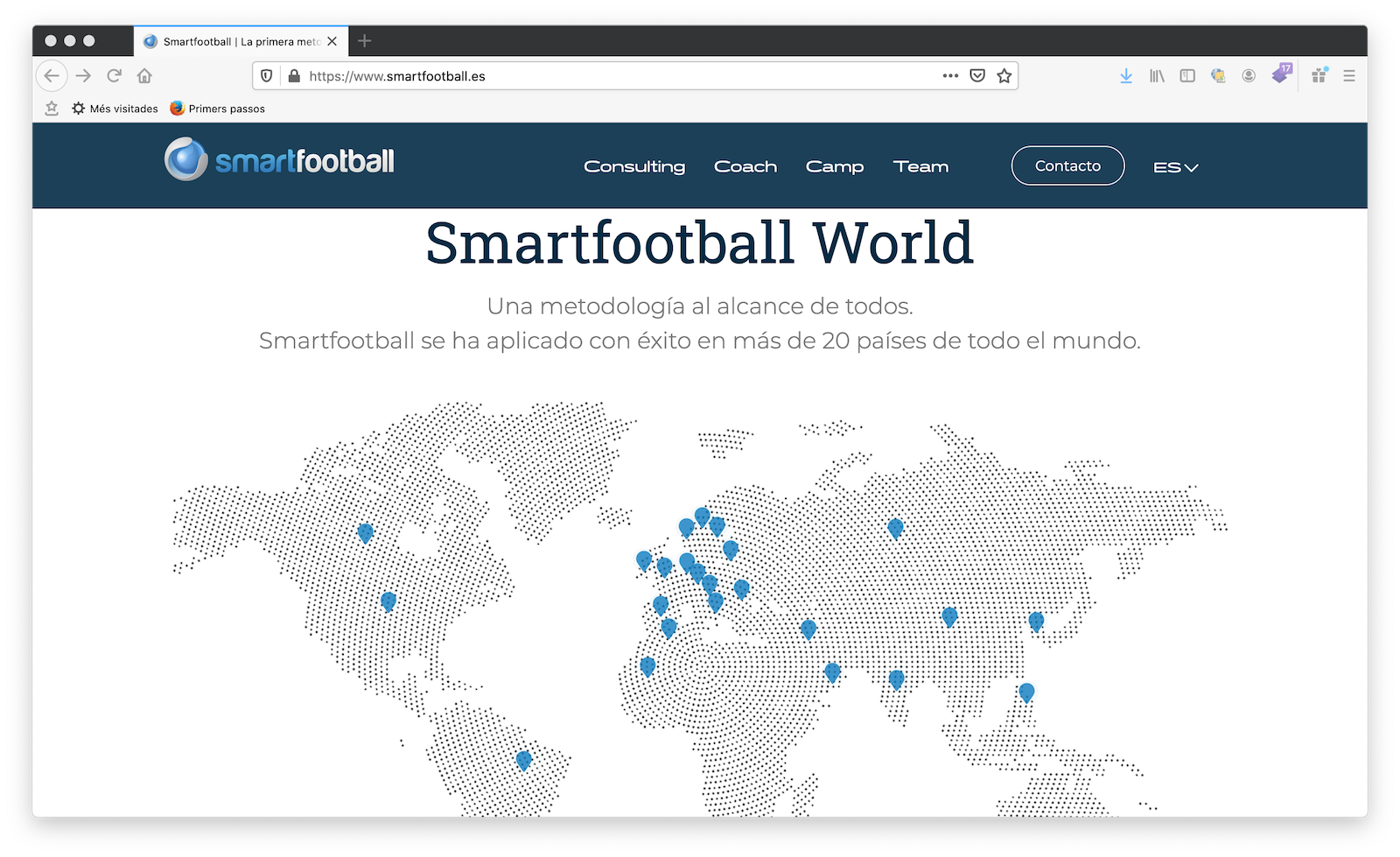This screenshot has height=857, width=1400.
Task: Go to the Coach section
Action: [745, 166]
